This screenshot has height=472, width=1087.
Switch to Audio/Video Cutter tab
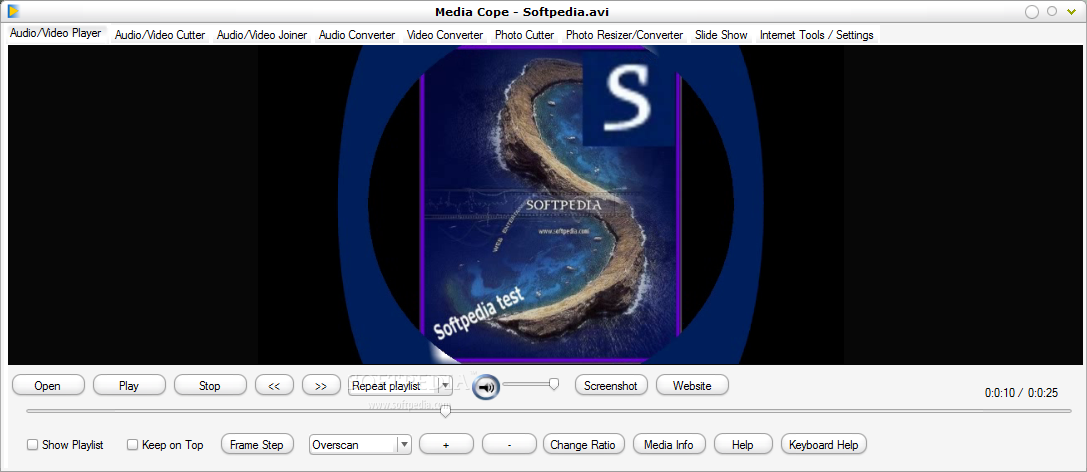coord(160,35)
